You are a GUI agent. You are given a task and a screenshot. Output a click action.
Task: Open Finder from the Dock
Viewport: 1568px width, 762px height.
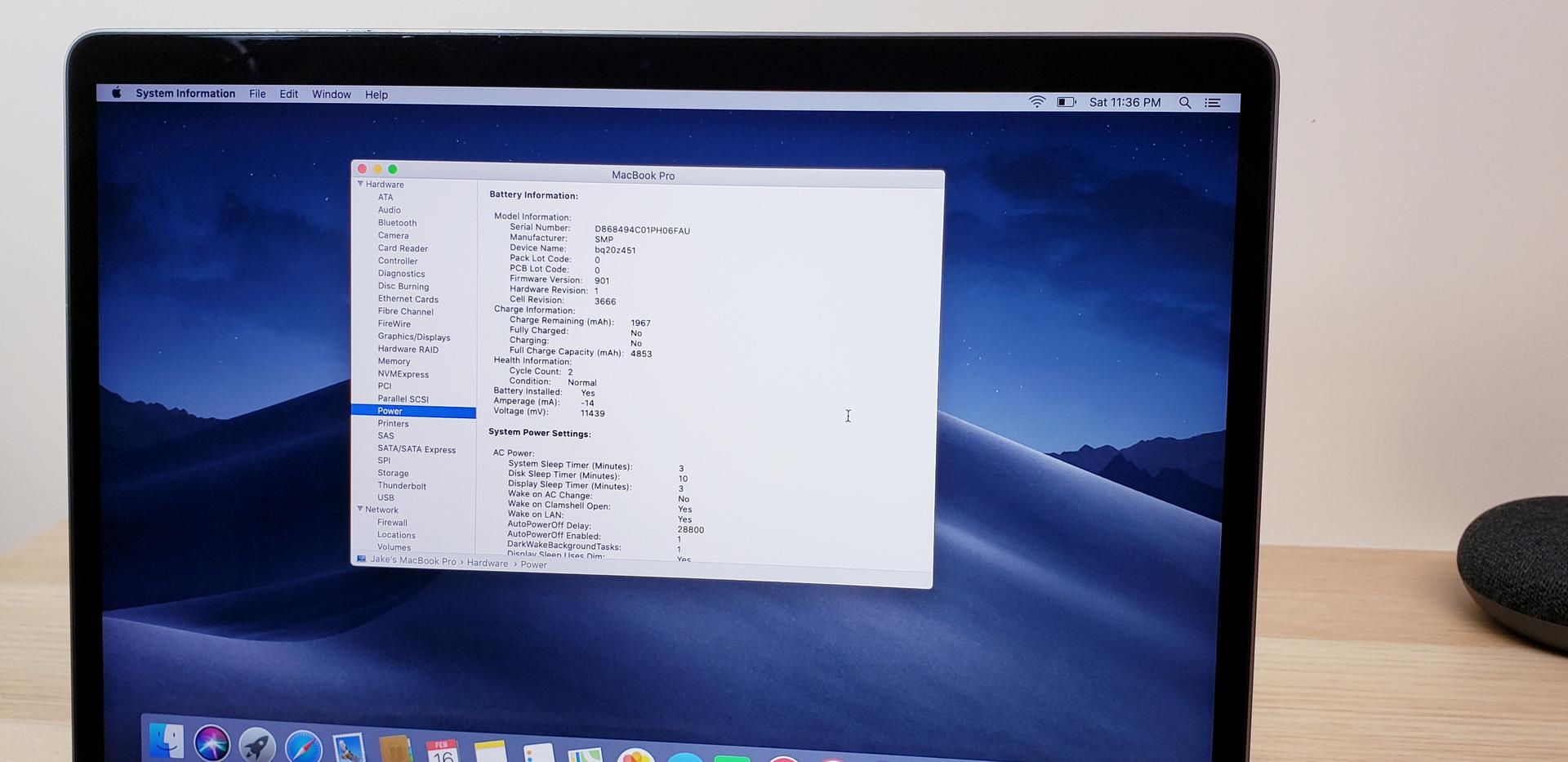click(x=167, y=741)
